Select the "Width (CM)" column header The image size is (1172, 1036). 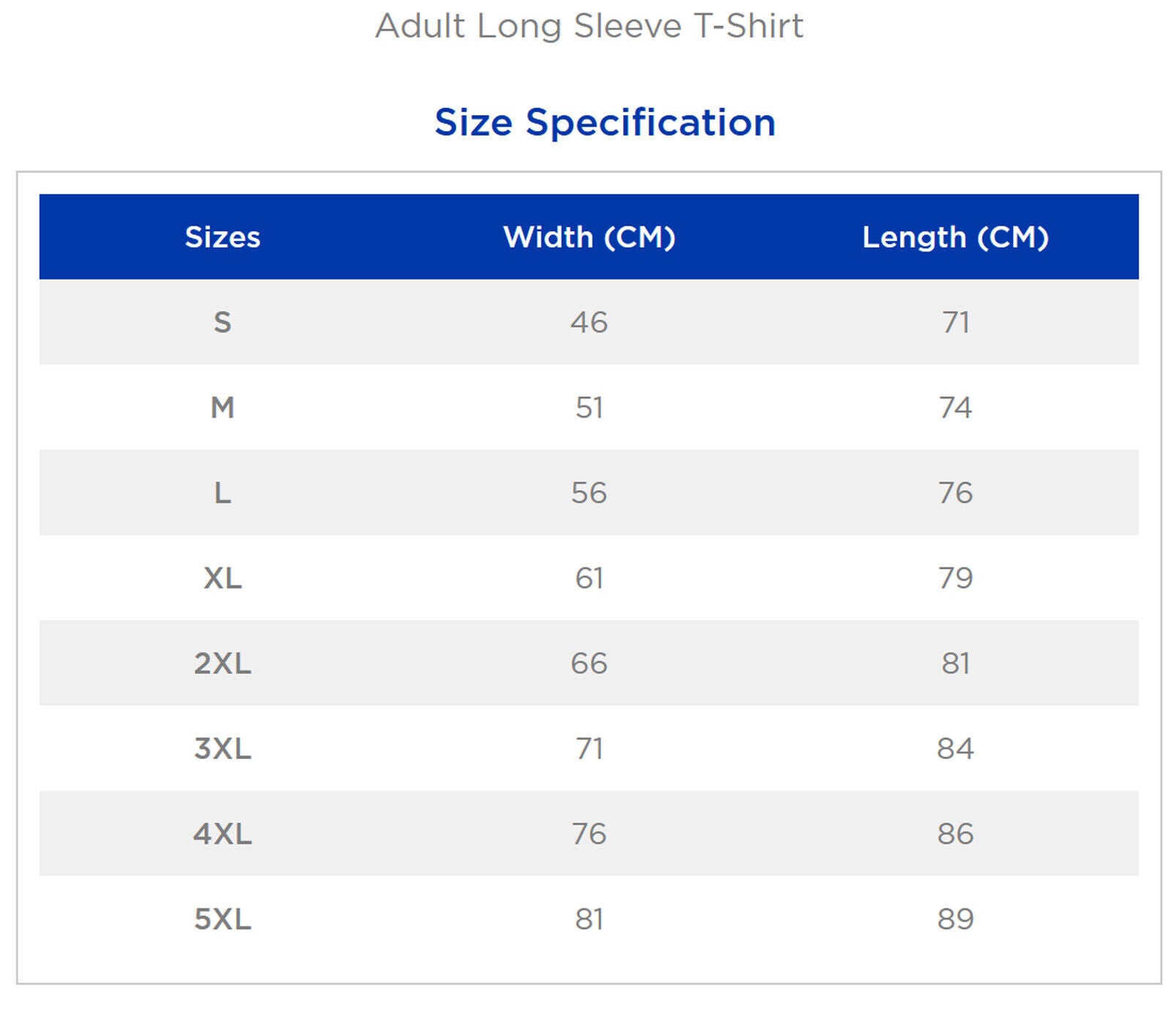click(589, 237)
